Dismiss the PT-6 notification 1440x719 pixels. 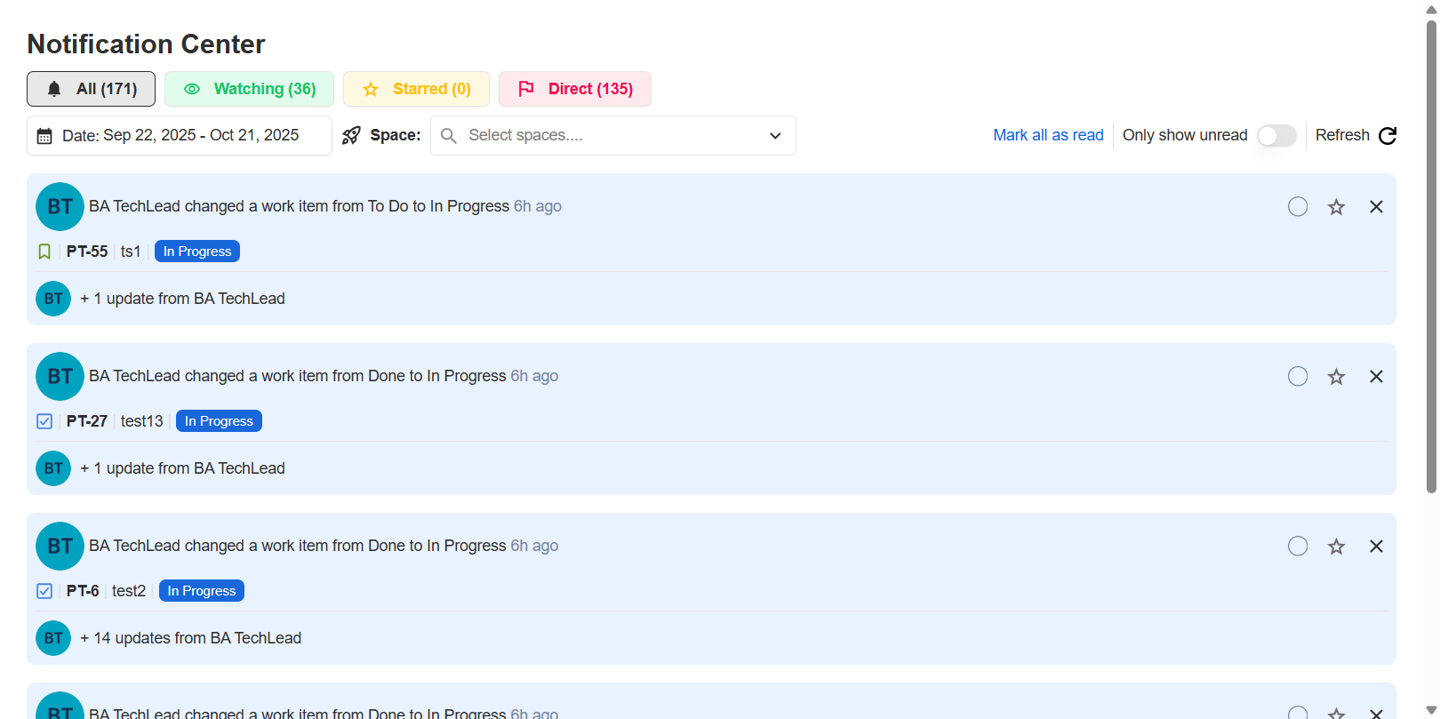coord(1376,547)
